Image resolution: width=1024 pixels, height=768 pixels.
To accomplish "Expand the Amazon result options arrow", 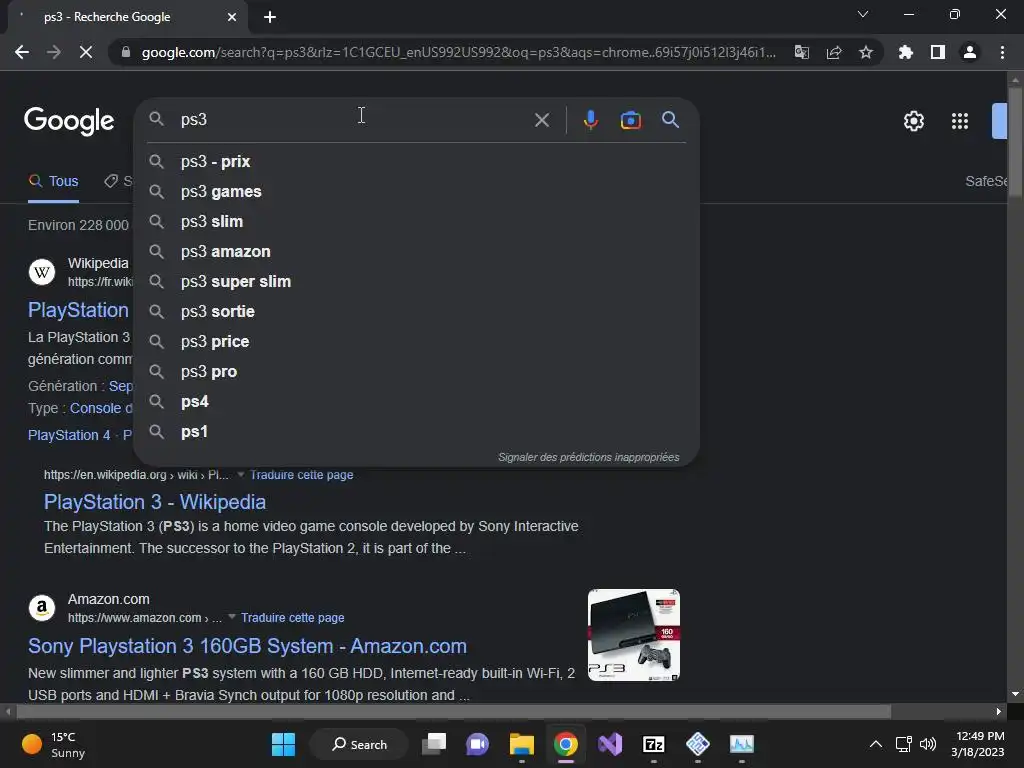I will [x=231, y=616].
